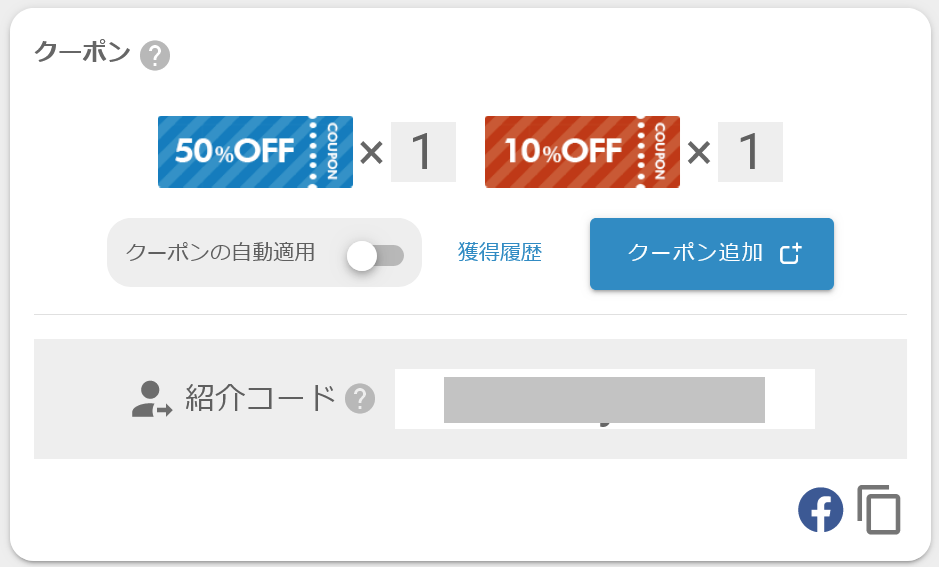
Task: Click the 10%OFF coupon quantity box
Action: point(750,152)
